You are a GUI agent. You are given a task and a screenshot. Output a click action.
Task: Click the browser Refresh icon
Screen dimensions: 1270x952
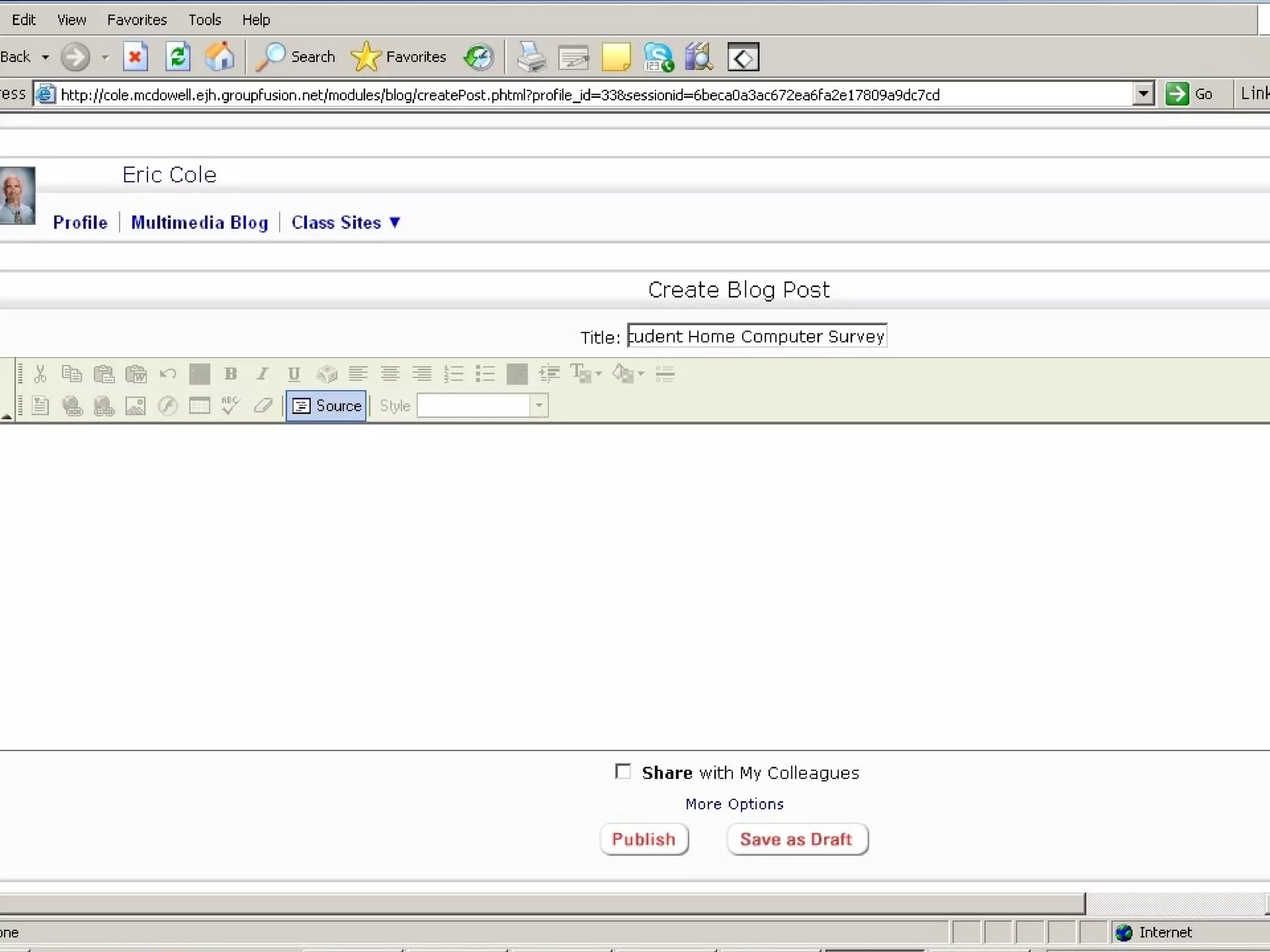coord(177,57)
